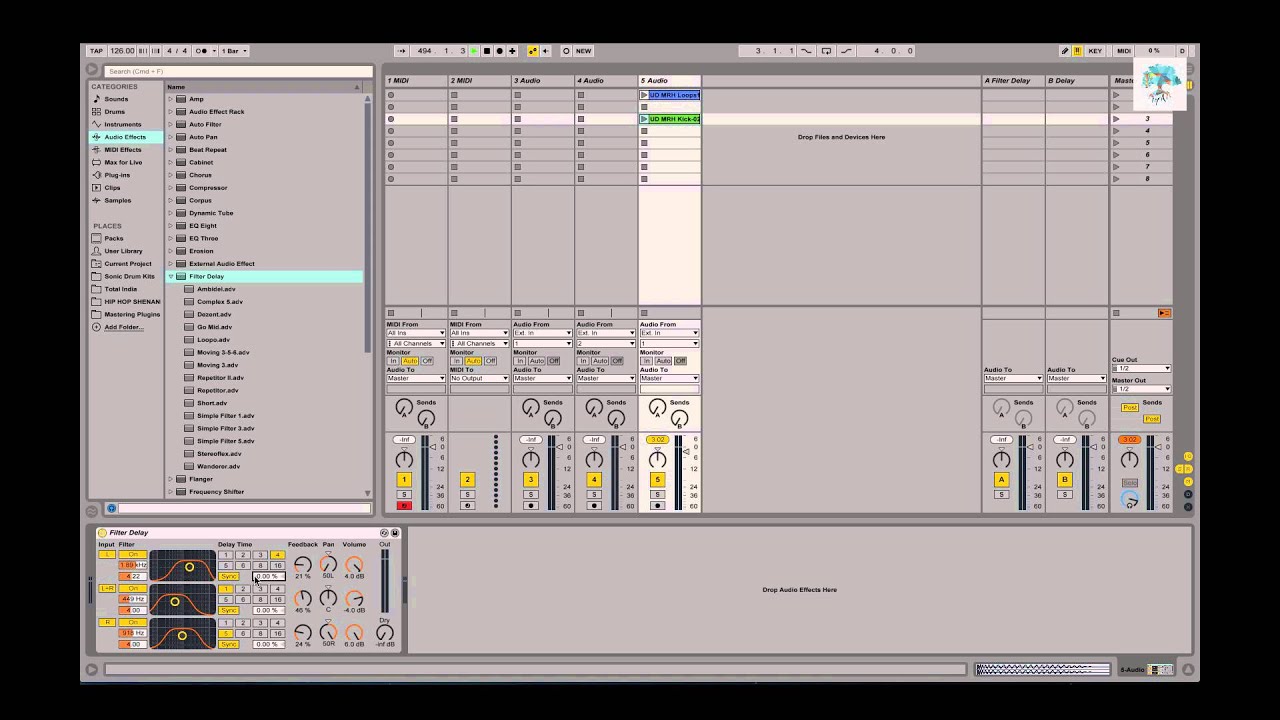This screenshot has width=1280, height=720.
Task: Click the NEW scene capture button
Action: [583, 51]
